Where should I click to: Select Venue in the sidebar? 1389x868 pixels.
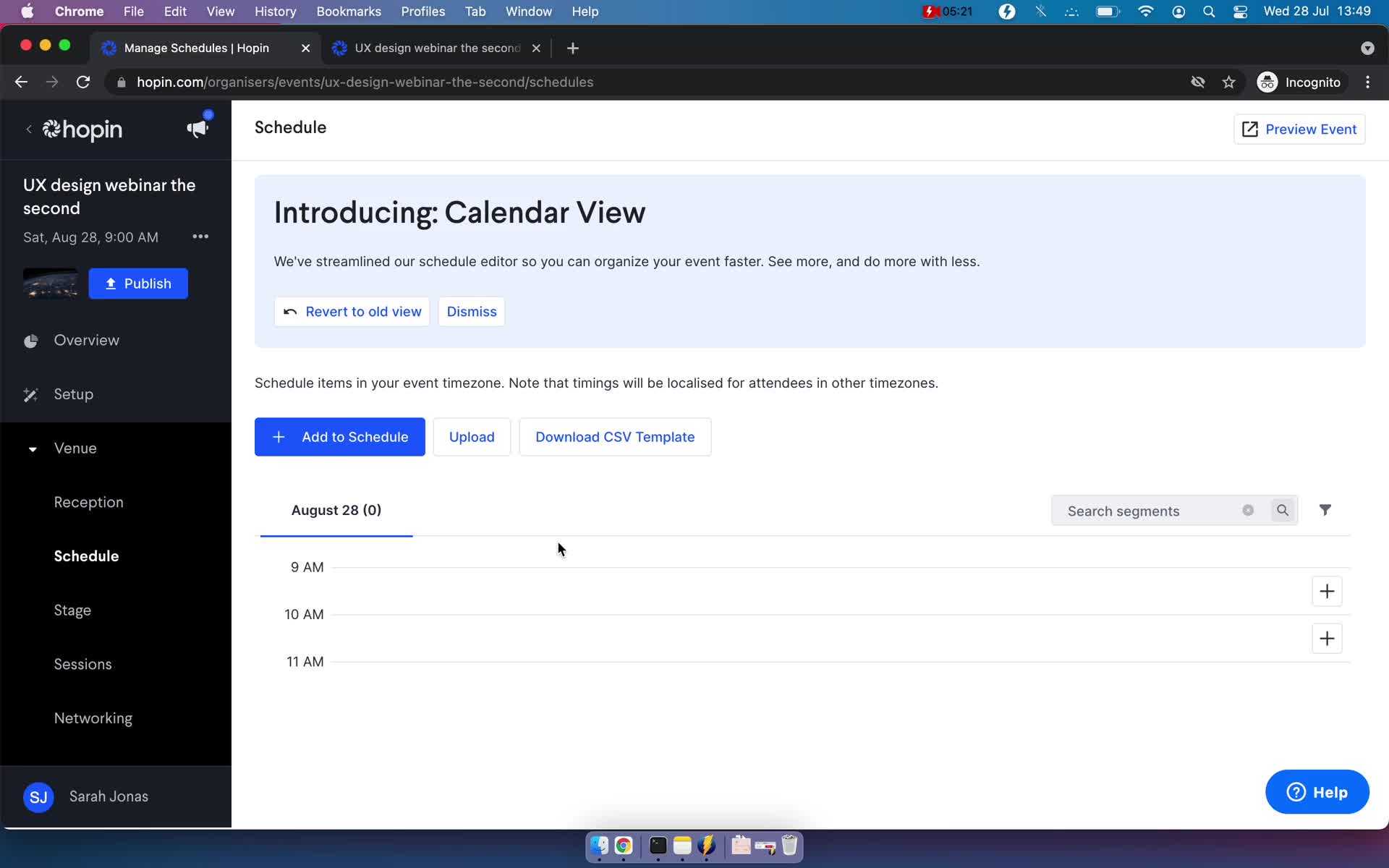point(75,448)
